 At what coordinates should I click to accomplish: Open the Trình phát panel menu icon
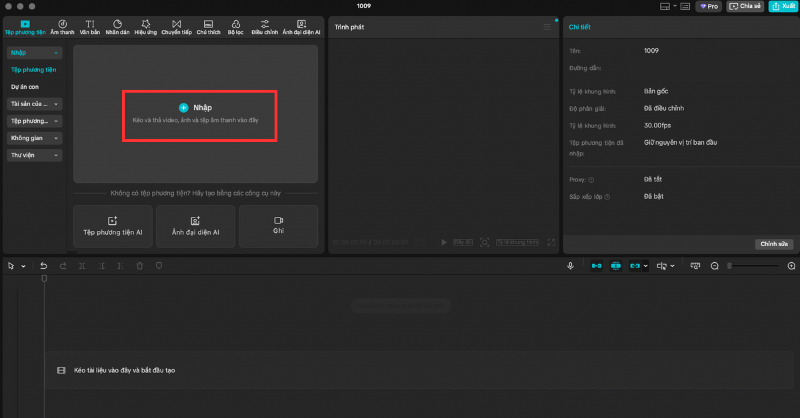(x=547, y=27)
